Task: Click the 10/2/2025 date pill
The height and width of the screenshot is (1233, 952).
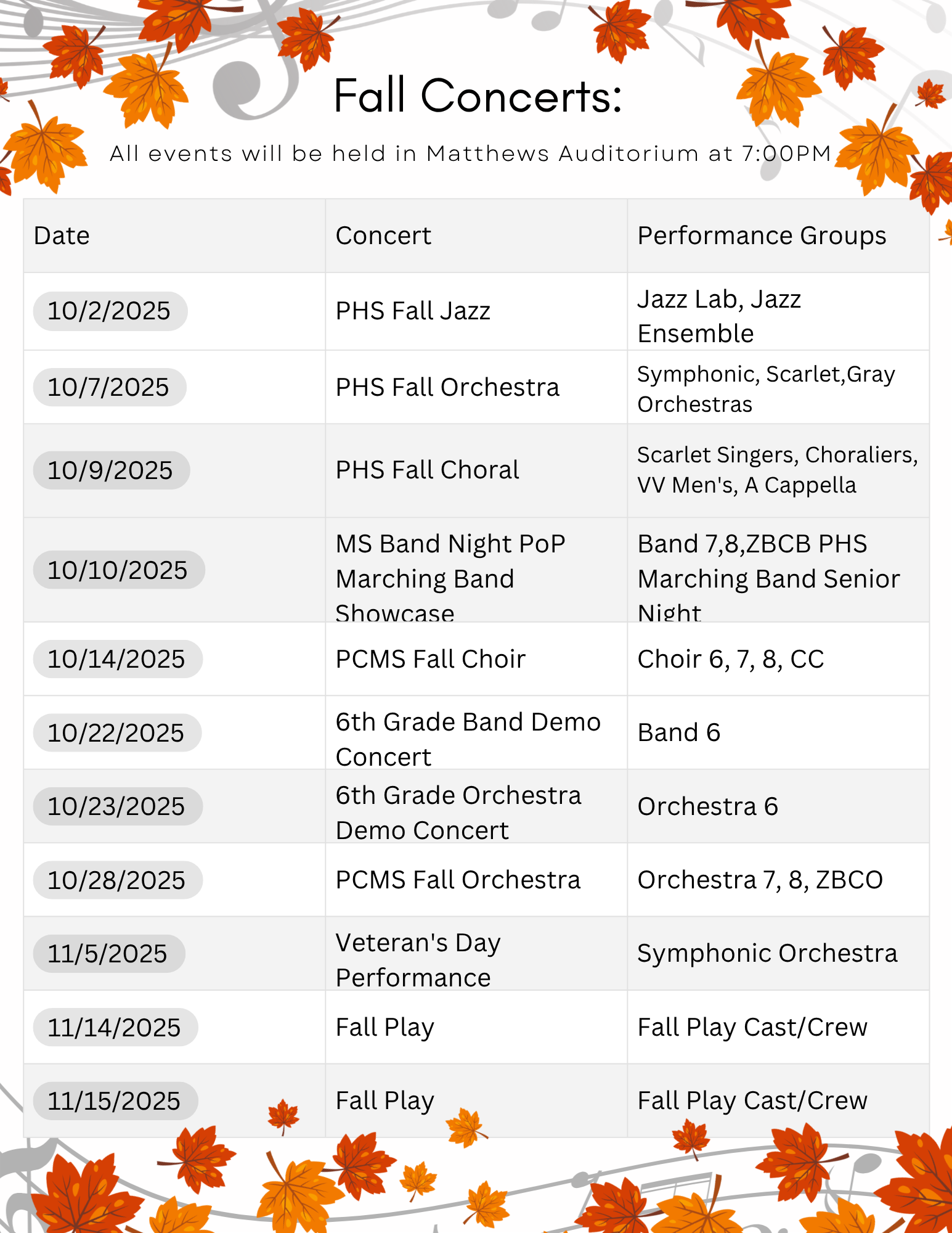Action: click(110, 311)
